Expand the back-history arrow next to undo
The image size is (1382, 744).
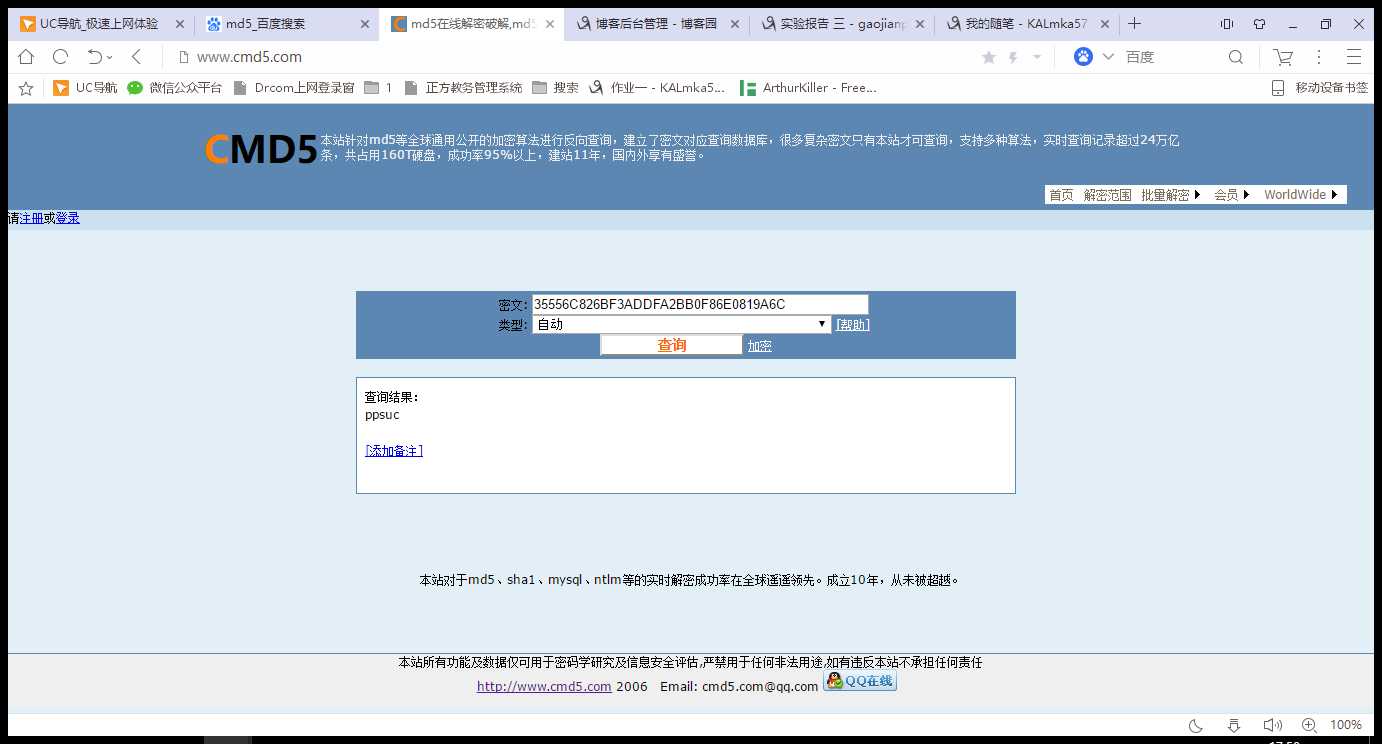click(x=109, y=58)
